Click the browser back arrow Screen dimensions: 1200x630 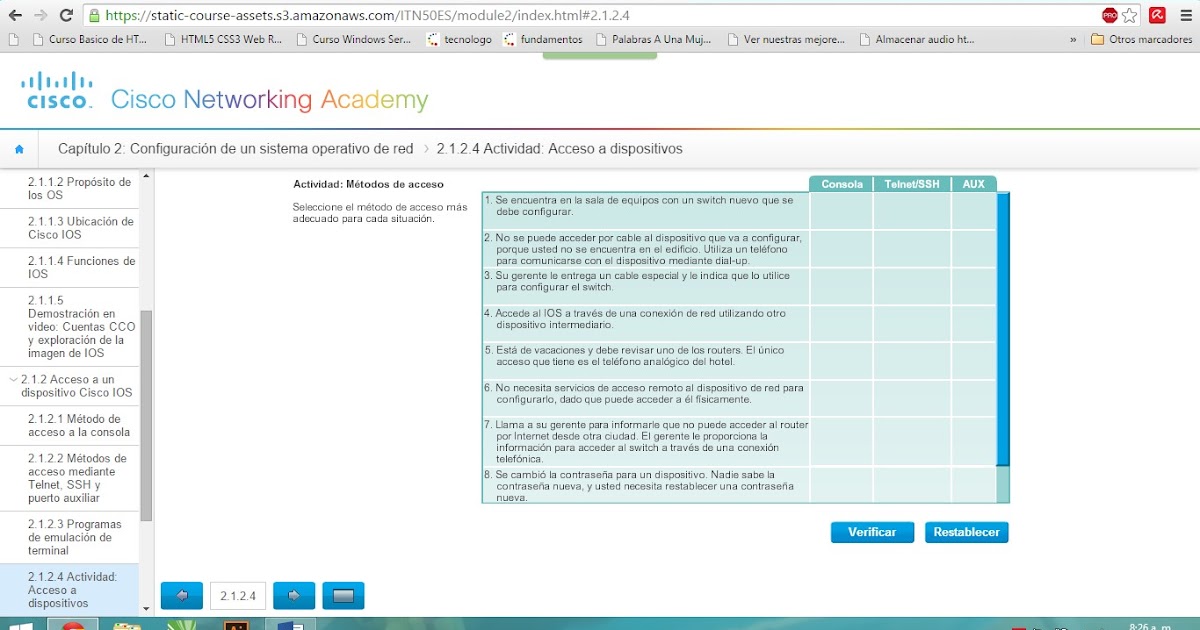[14, 15]
